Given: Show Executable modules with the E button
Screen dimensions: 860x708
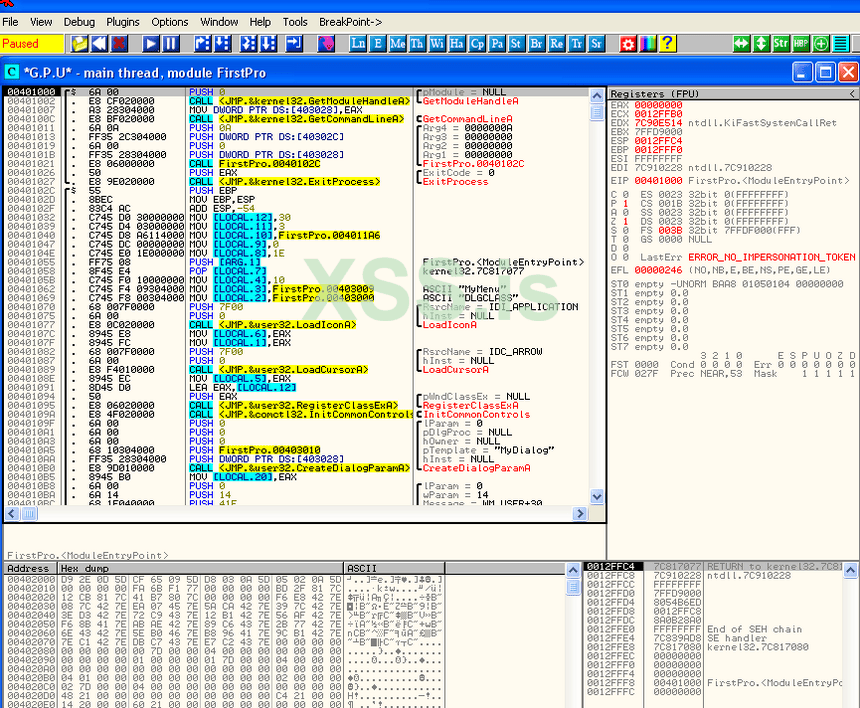Looking at the screenshot, I should [377, 44].
